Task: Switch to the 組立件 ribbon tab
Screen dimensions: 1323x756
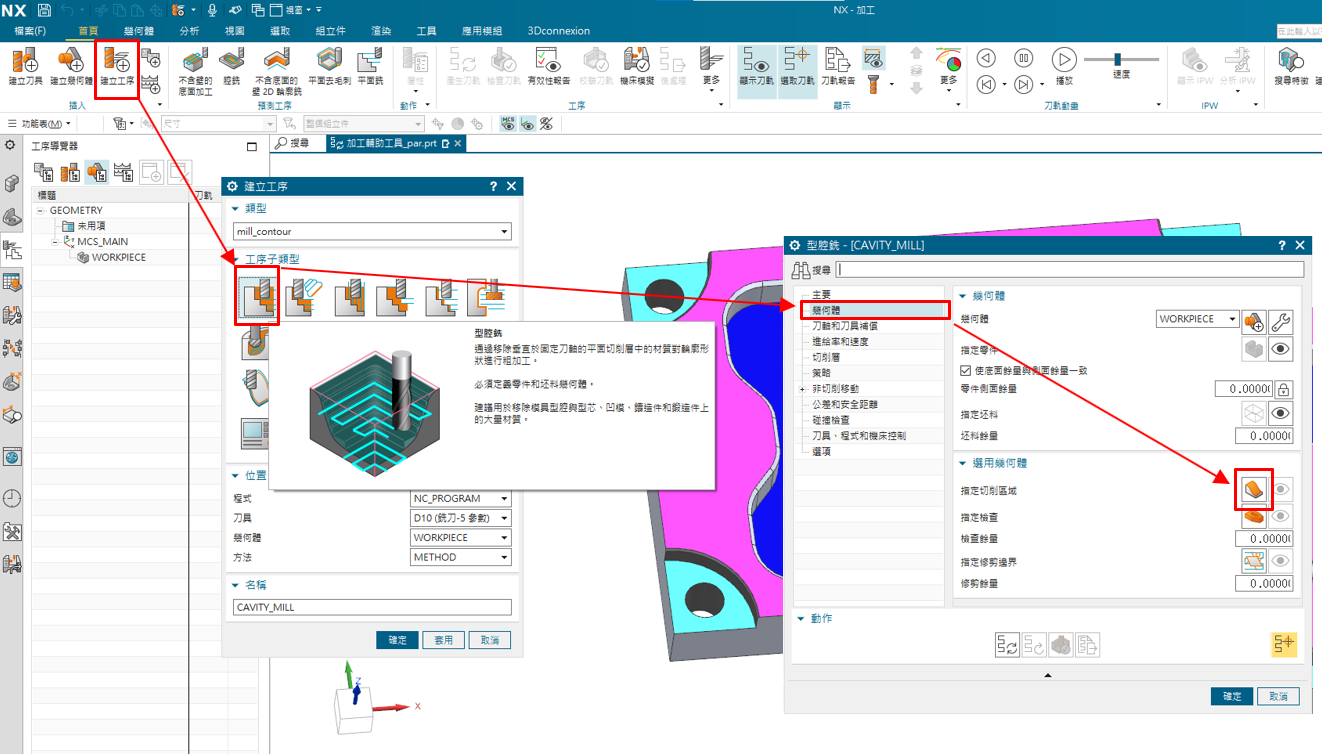Action: coord(330,31)
